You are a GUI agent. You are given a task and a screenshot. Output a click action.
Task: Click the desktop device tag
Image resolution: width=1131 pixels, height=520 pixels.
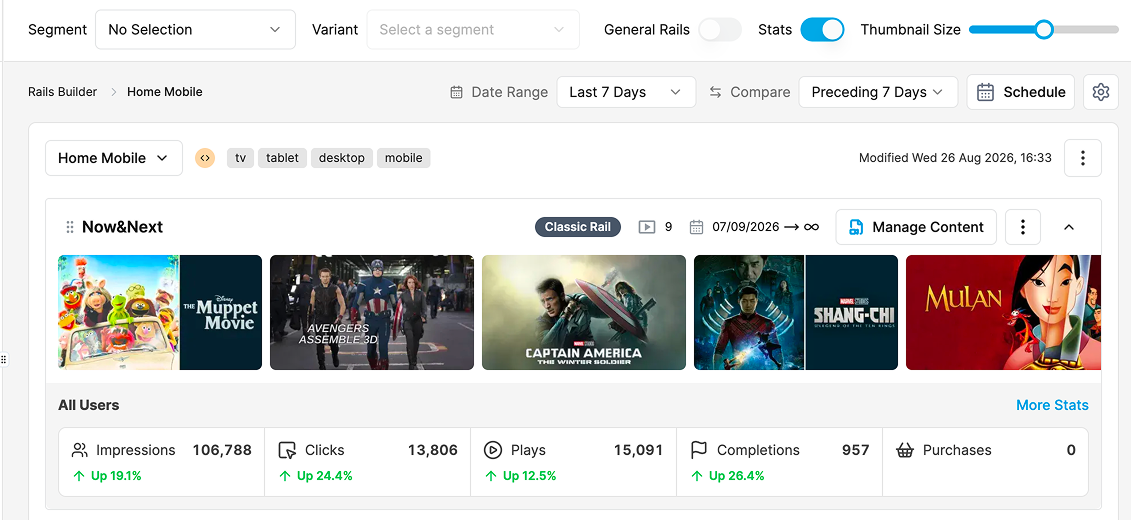tap(342, 158)
